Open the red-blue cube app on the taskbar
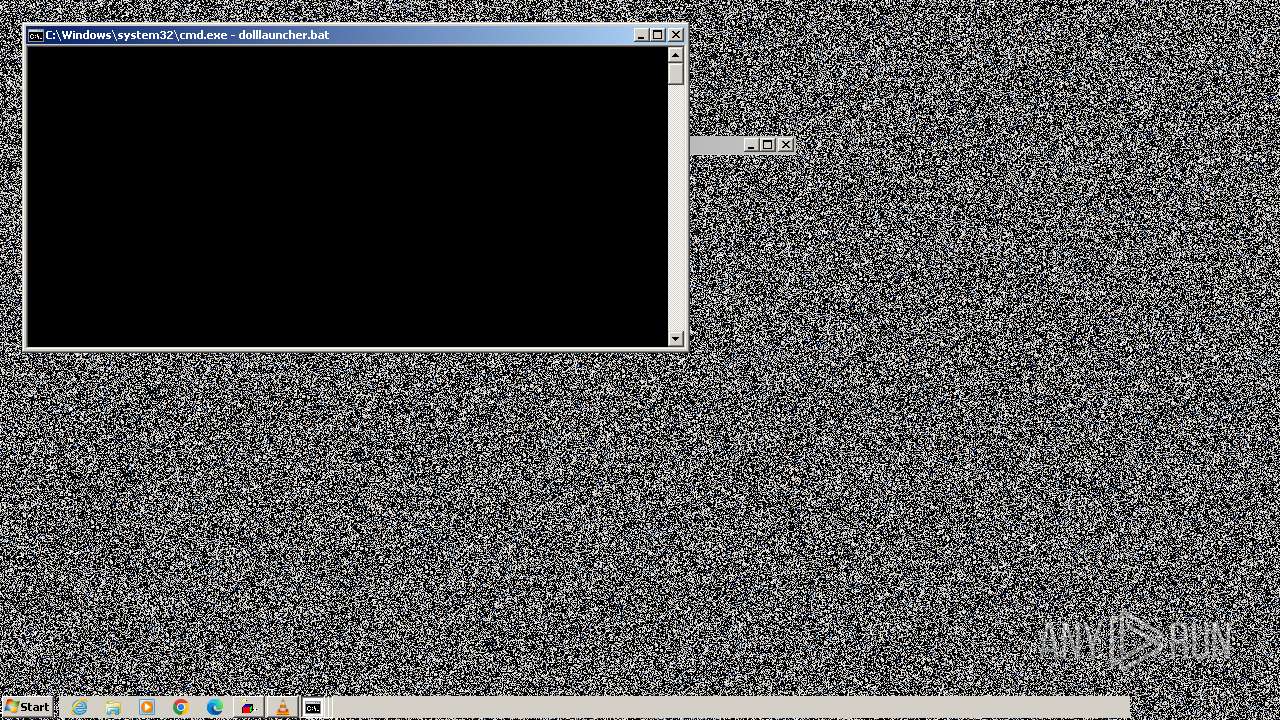Screen dimensions: 1280x720 pos(248,707)
